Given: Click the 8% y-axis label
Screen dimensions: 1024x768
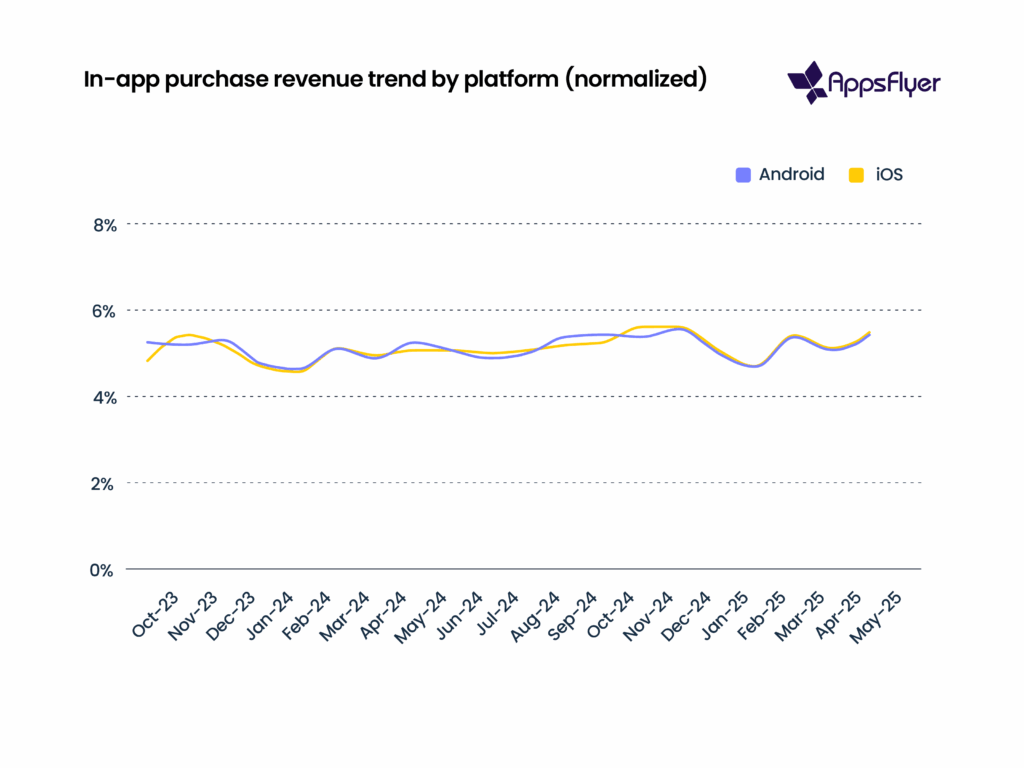Looking at the screenshot, I should (x=104, y=225).
